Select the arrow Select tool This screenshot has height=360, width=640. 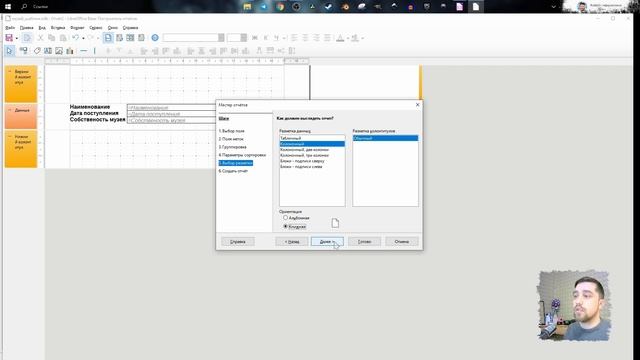[10, 51]
